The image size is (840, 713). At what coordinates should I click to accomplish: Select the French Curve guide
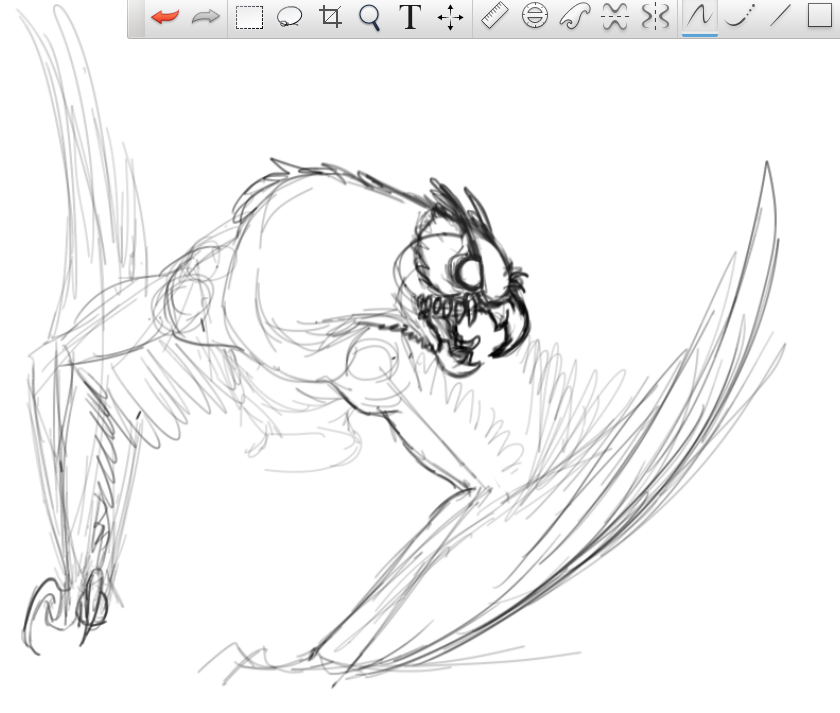coord(575,16)
